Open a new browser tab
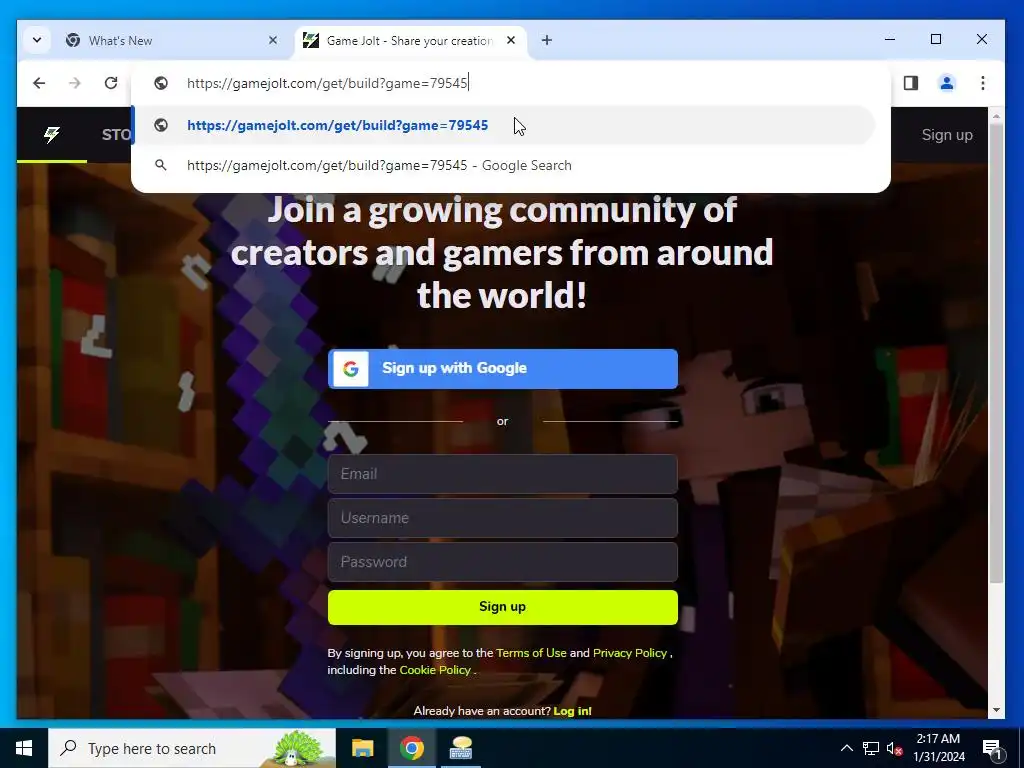 [x=547, y=40]
